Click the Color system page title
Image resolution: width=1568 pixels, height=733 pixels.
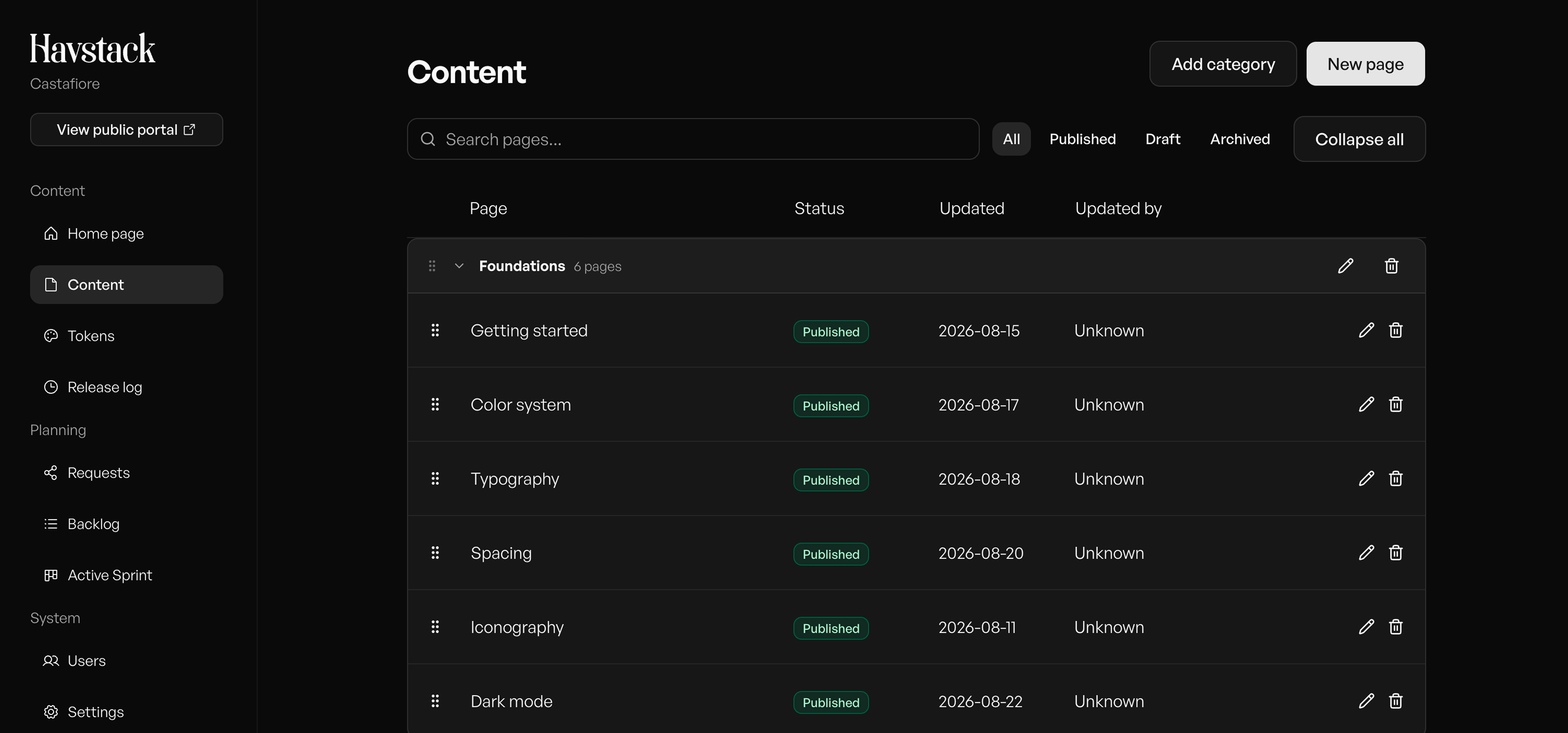pyautogui.click(x=520, y=405)
